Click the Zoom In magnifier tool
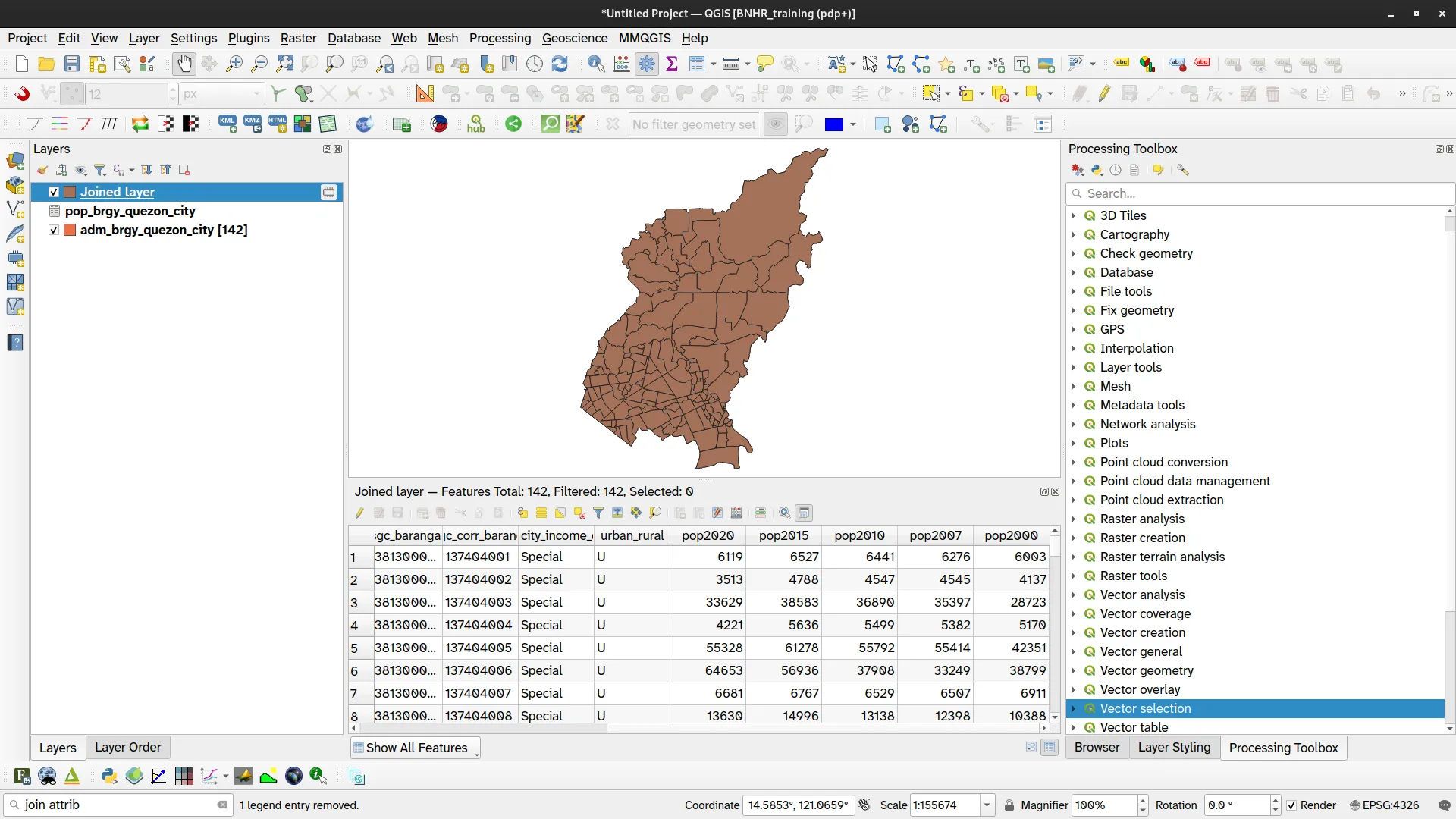The width and height of the screenshot is (1456, 819). click(x=234, y=64)
